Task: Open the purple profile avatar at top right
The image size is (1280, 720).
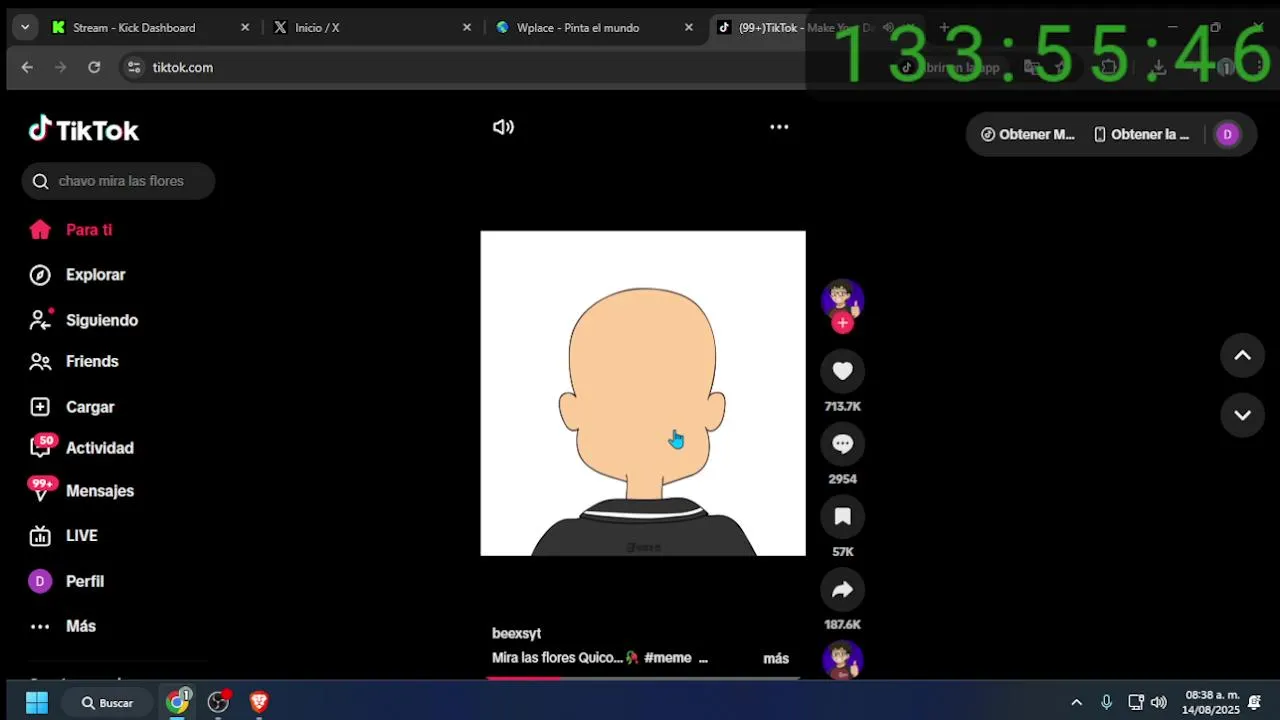Action: [x=1227, y=134]
